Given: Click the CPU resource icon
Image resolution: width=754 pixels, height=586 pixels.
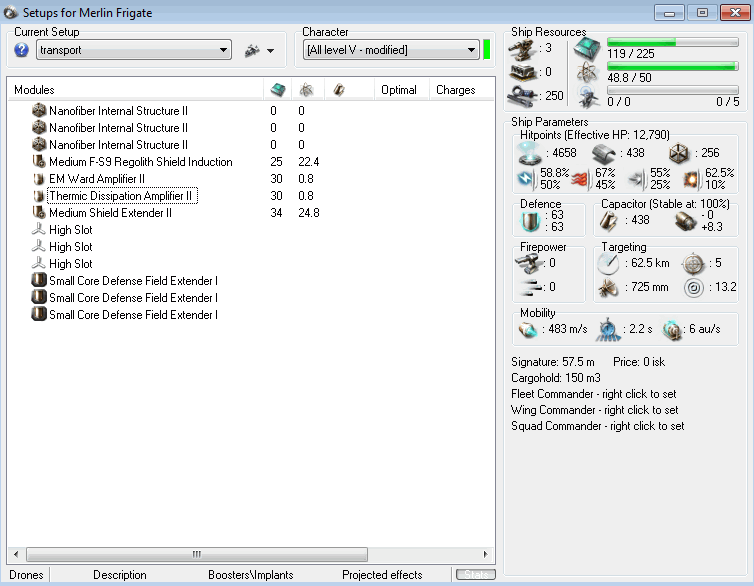Looking at the screenshot, I should click(587, 48).
